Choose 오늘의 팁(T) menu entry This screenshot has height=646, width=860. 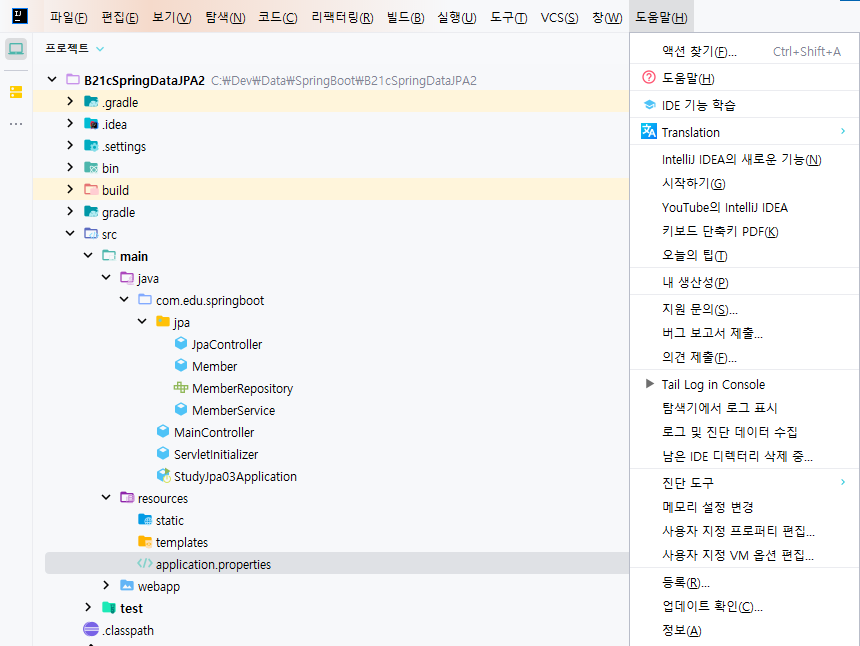744,256
